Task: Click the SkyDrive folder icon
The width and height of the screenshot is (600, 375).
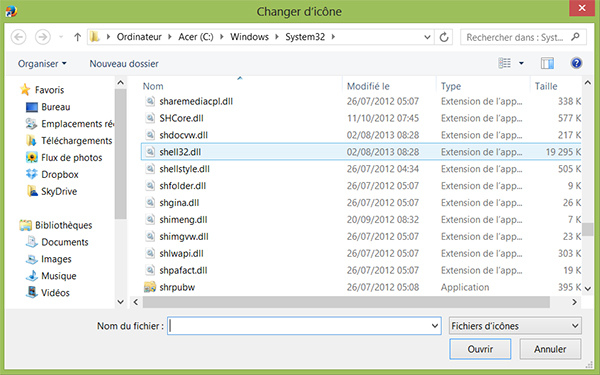Action: pos(32,191)
